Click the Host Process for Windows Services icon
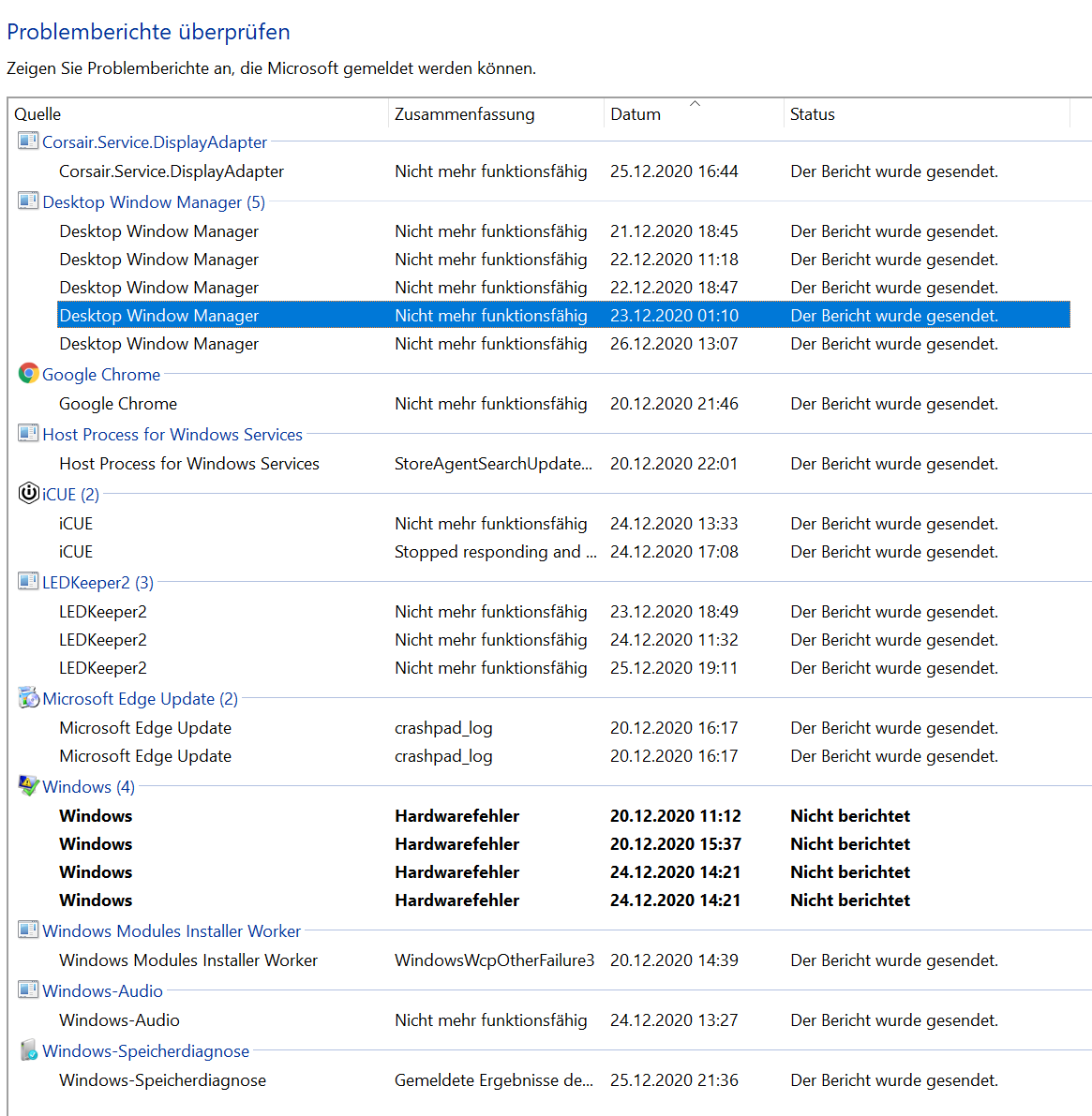This screenshot has height=1116, width=1092. coord(28,433)
